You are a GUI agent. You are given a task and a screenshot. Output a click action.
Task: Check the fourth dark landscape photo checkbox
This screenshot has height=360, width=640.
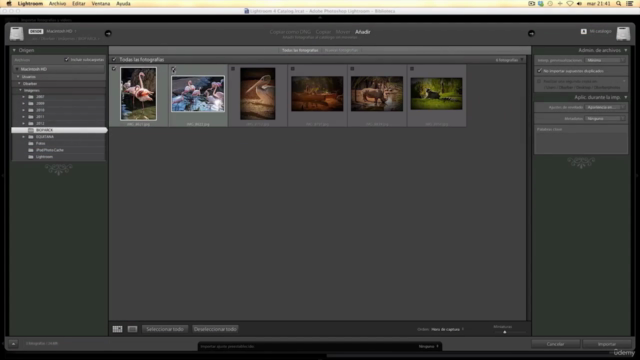[293, 69]
